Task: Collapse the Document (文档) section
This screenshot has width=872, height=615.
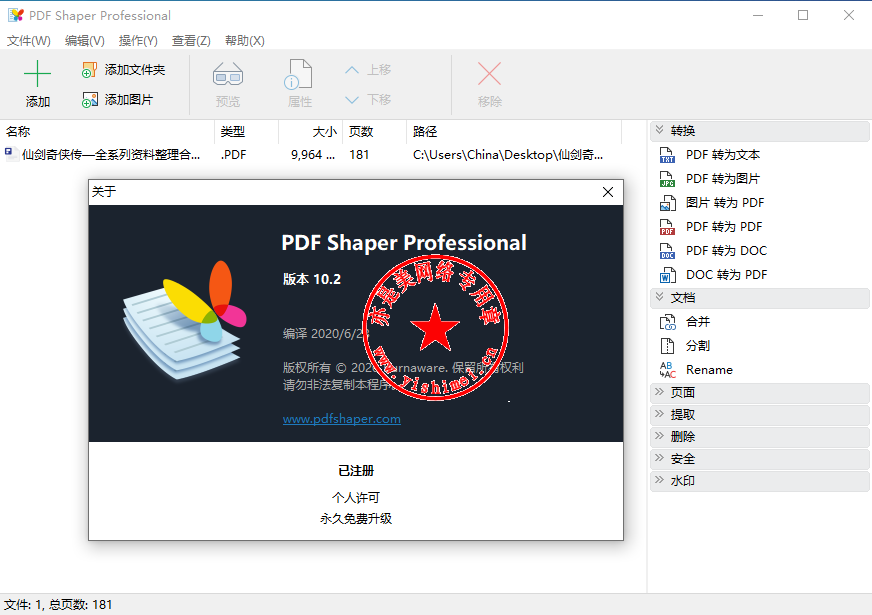Action: coord(660,297)
